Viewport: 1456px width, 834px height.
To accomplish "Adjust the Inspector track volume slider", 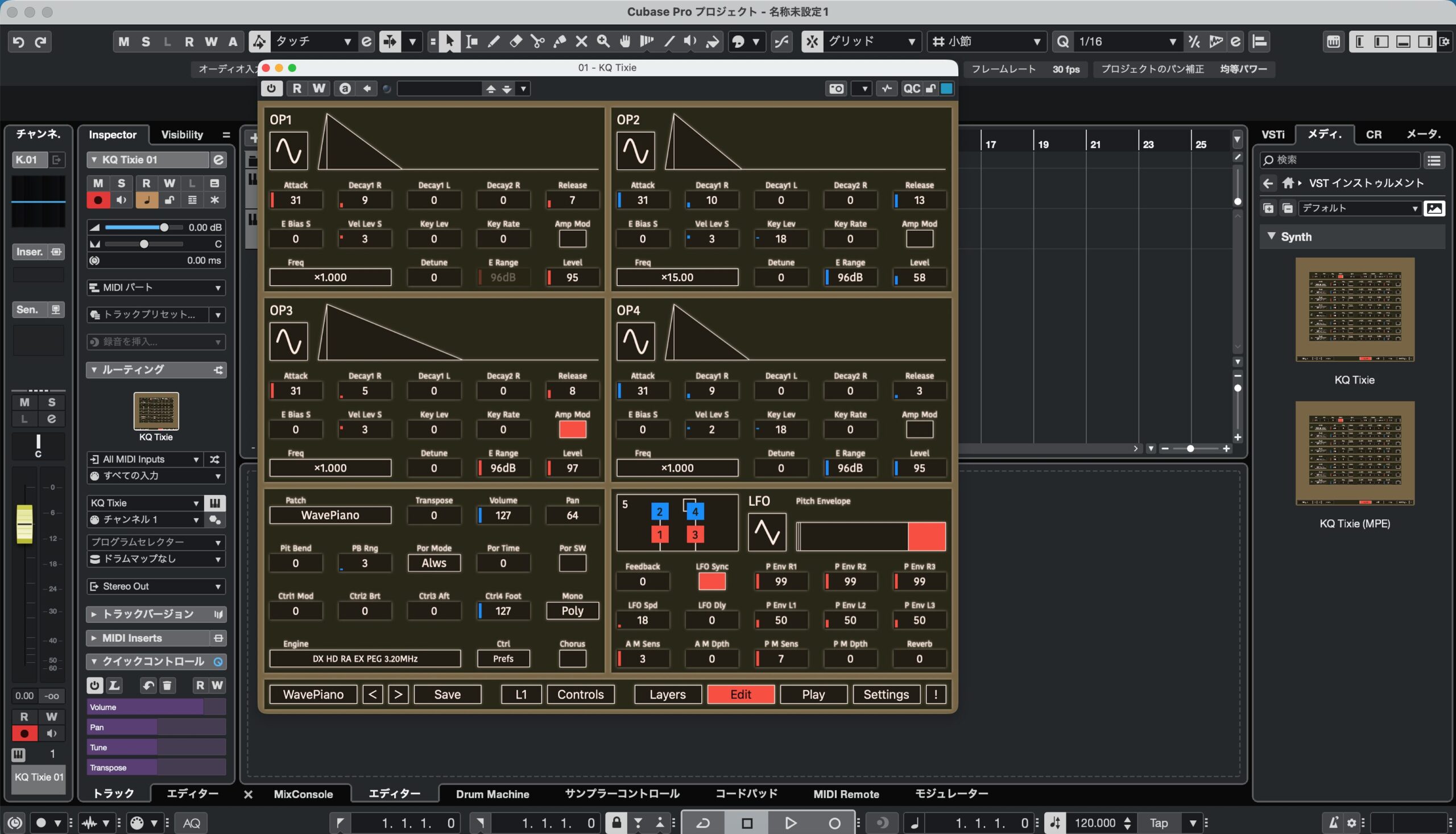I will click(144, 228).
